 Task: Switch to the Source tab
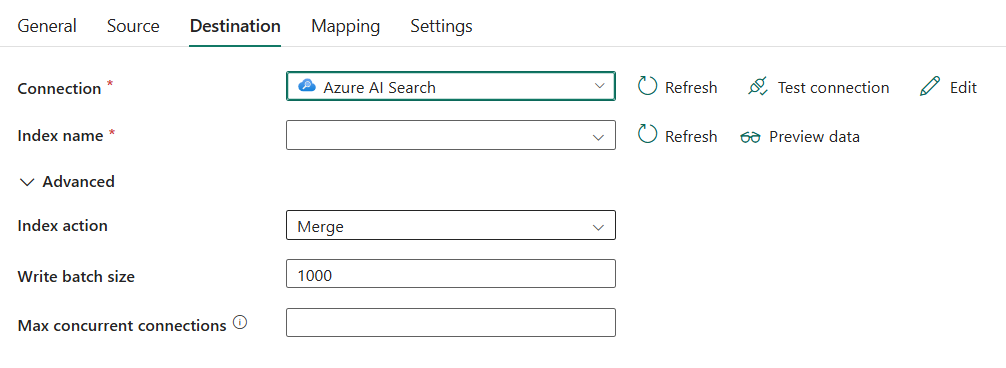click(x=133, y=26)
